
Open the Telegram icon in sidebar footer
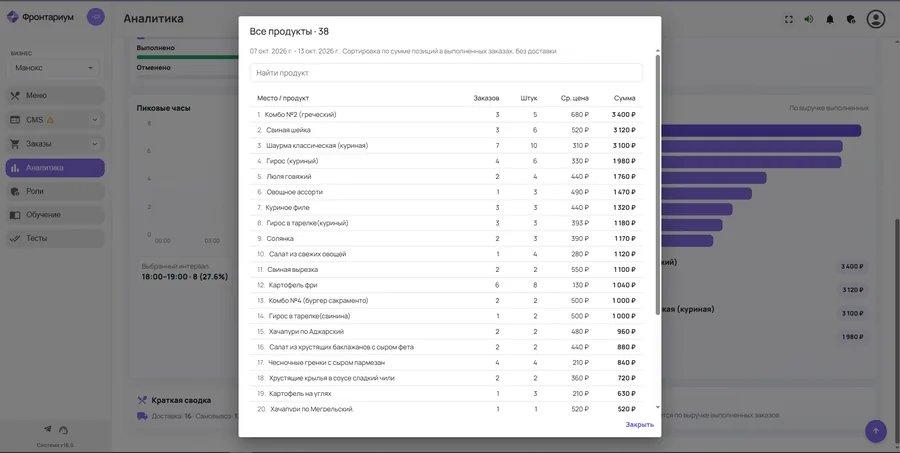coord(48,429)
